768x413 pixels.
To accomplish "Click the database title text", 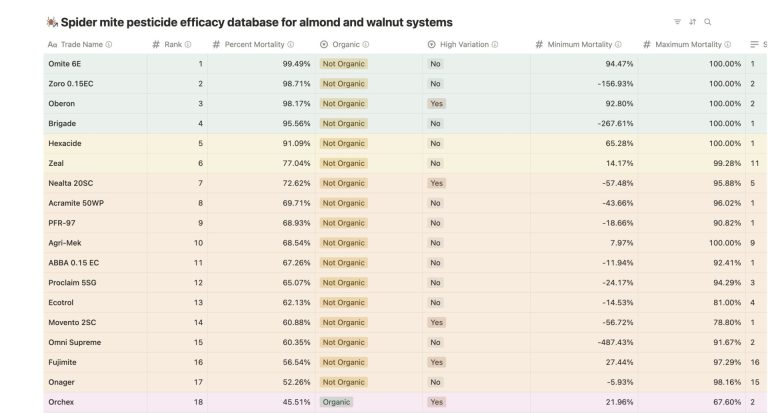I will pyautogui.click(x=257, y=22).
